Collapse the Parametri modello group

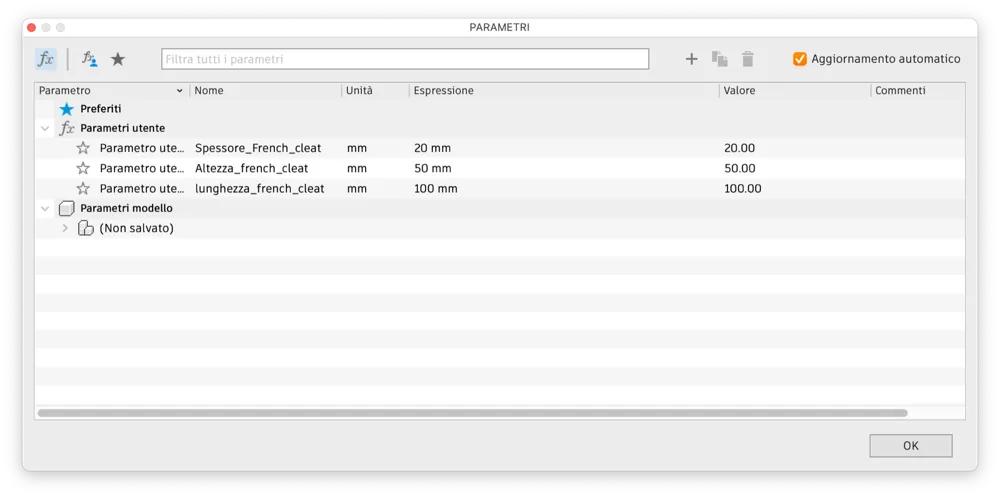click(45, 208)
